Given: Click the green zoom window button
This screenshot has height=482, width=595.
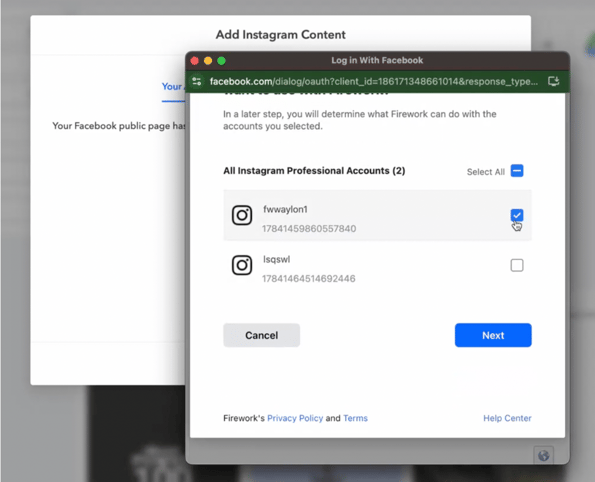Looking at the screenshot, I should click(x=222, y=61).
